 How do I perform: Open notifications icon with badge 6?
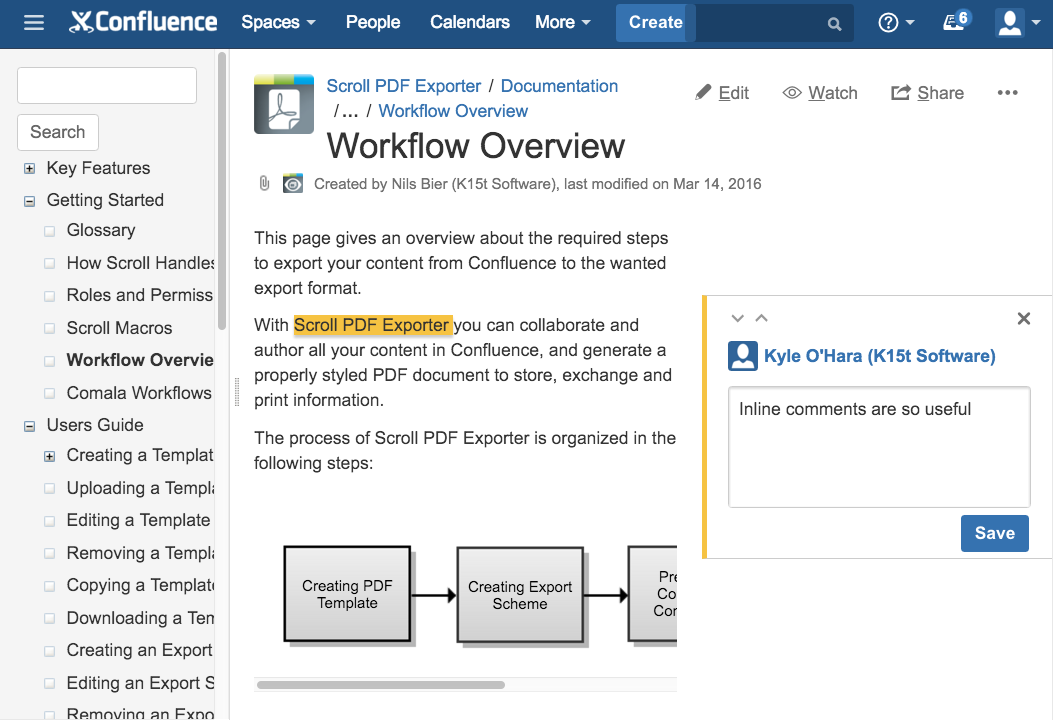pos(956,22)
